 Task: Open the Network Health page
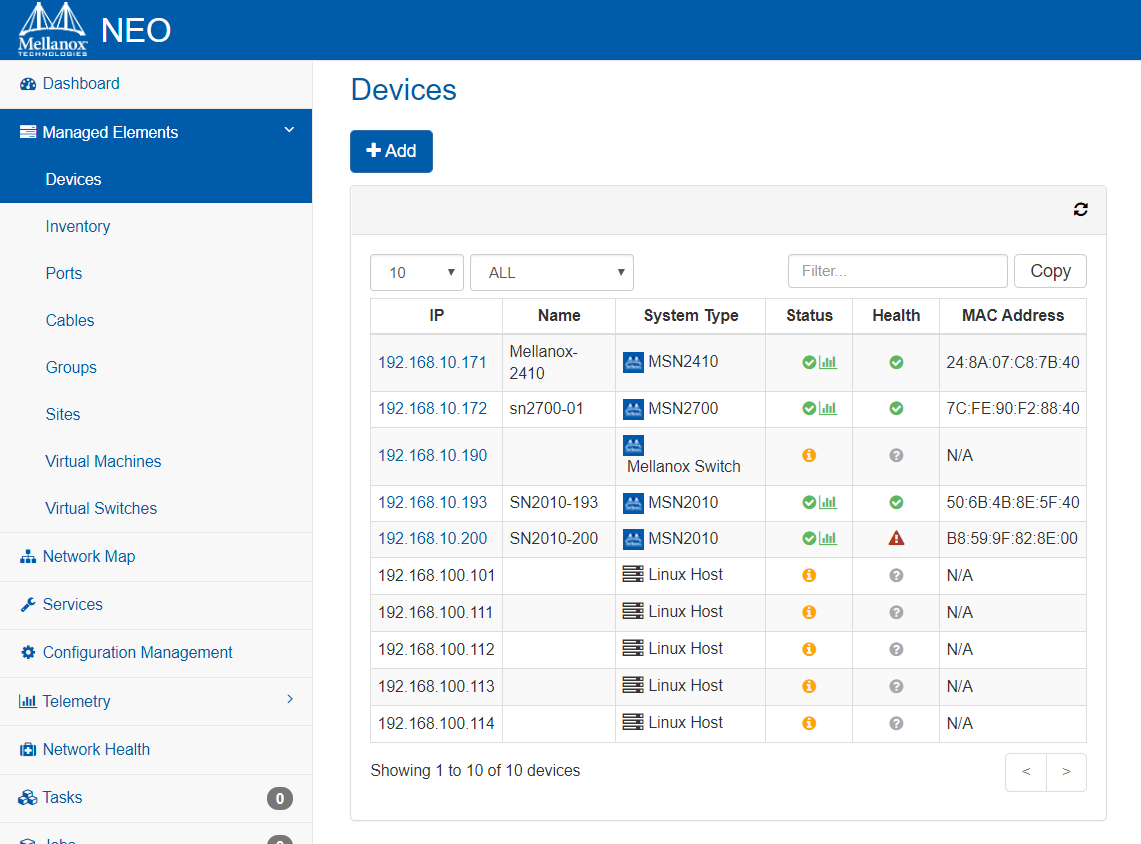[96, 749]
